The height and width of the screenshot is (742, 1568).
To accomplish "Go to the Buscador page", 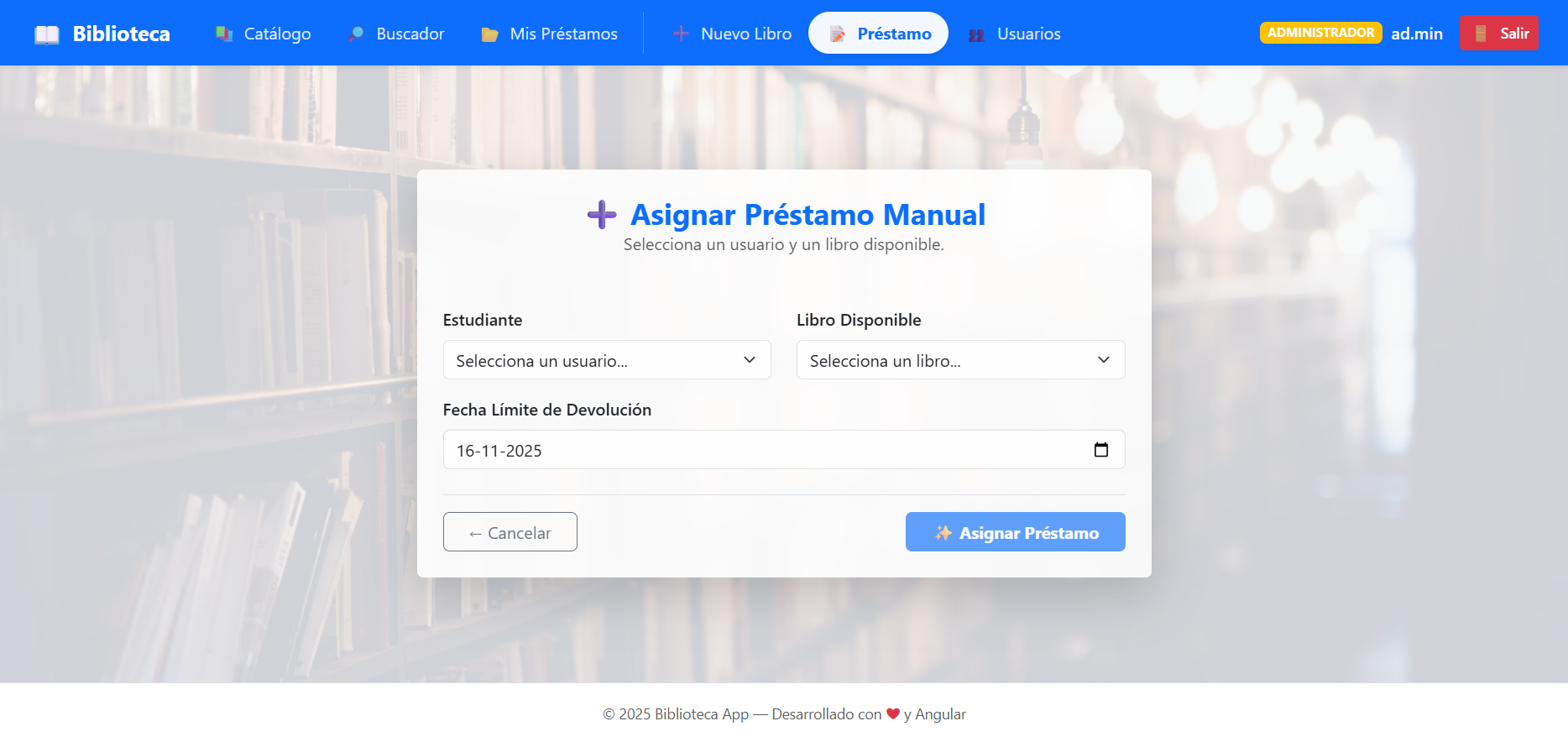I will [395, 34].
